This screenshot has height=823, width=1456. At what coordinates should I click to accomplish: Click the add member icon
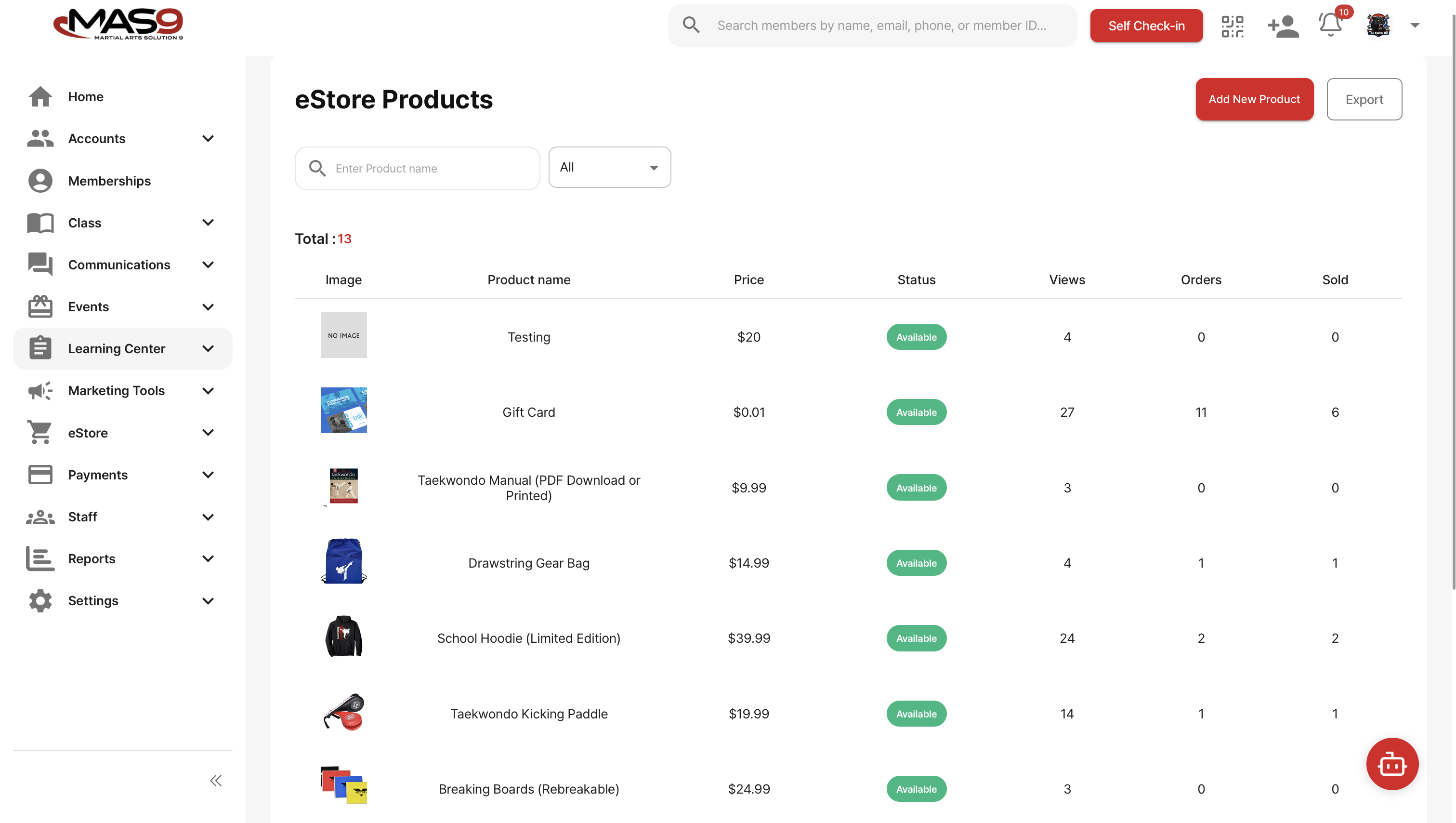click(x=1283, y=26)
